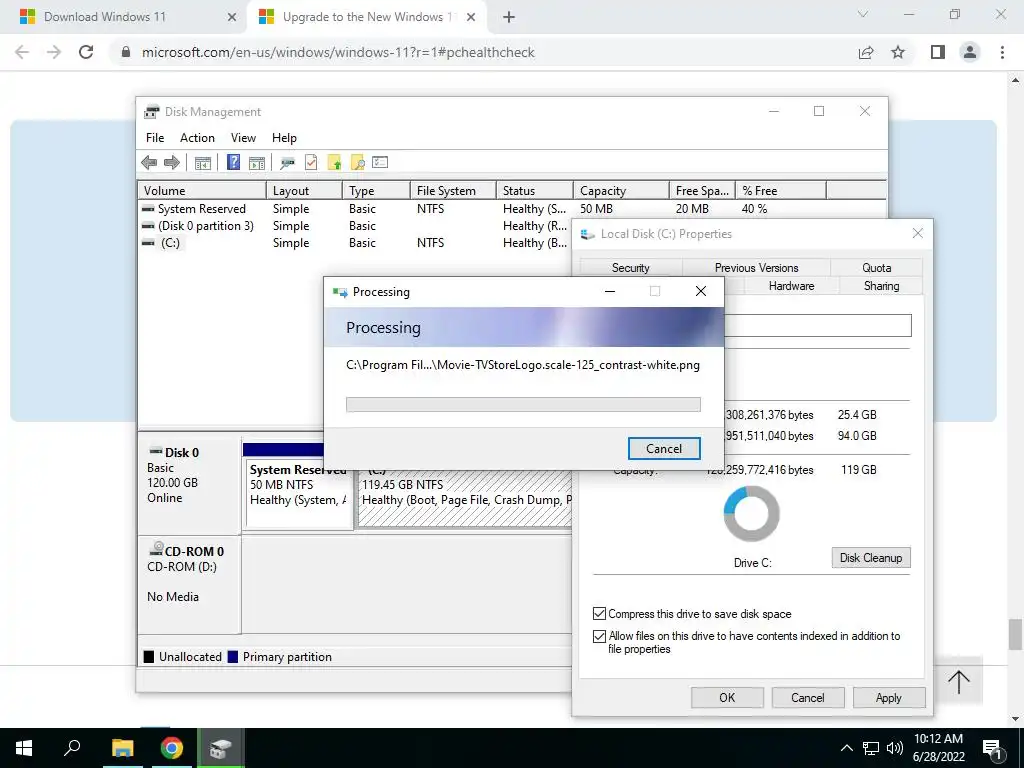Click the File System column header
The width and height of the screenshot is (1024, 768).
[453, 191]
